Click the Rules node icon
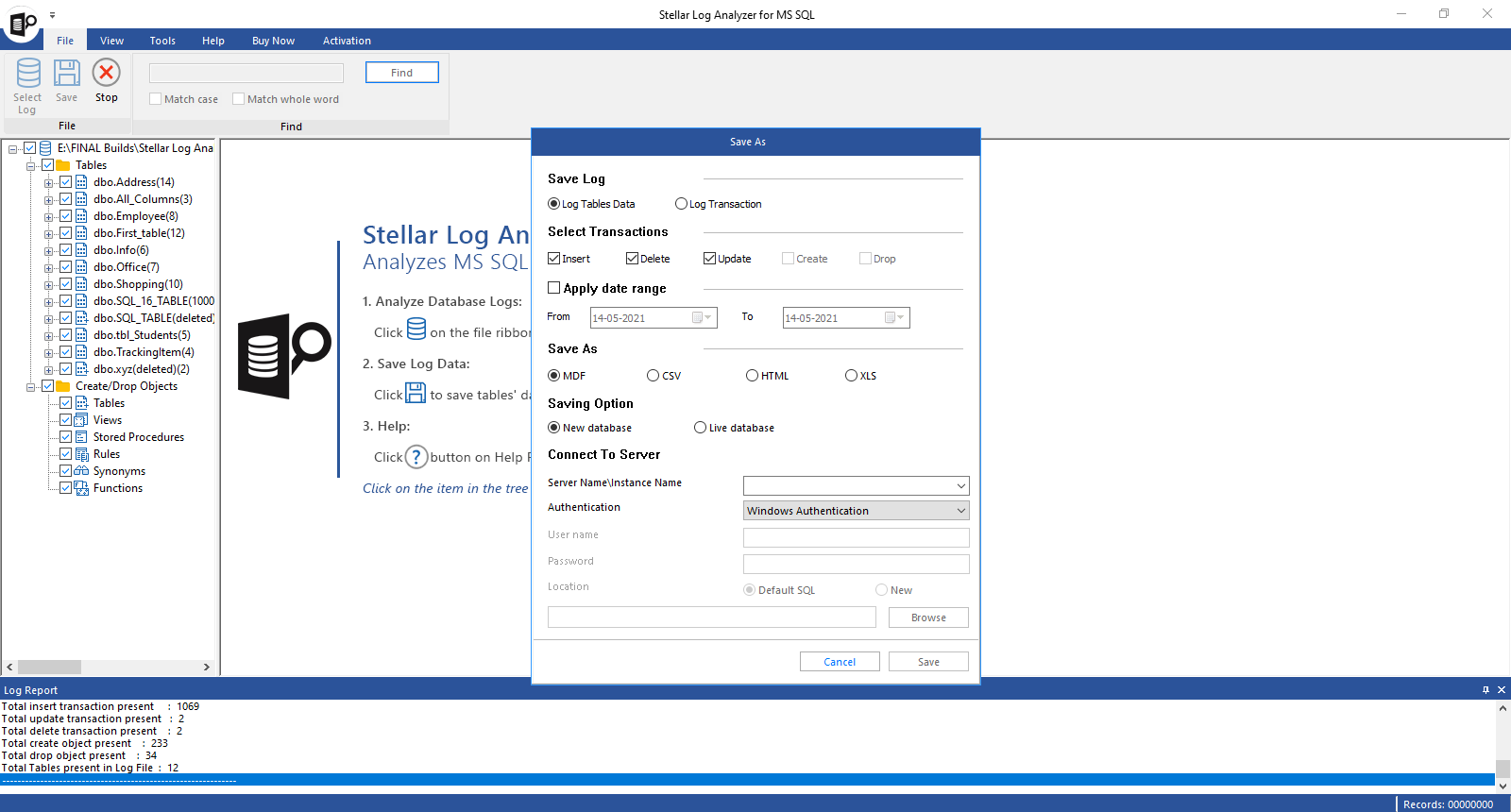 point(81,454)
